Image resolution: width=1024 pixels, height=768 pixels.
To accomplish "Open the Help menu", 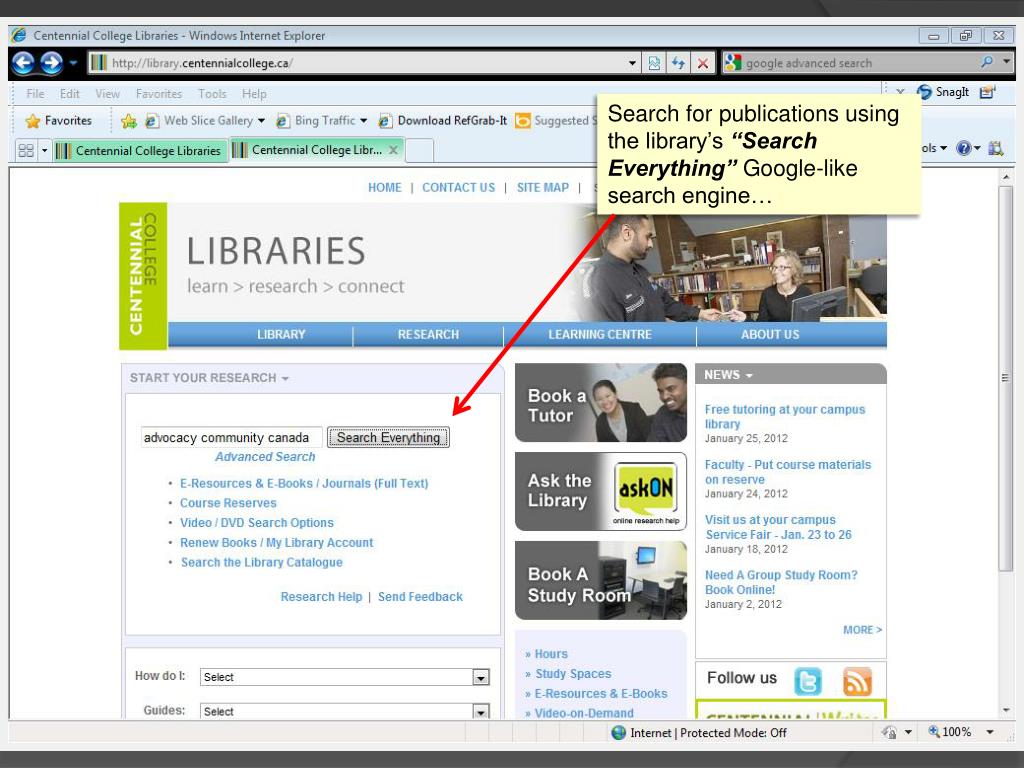I will point(254,93).
